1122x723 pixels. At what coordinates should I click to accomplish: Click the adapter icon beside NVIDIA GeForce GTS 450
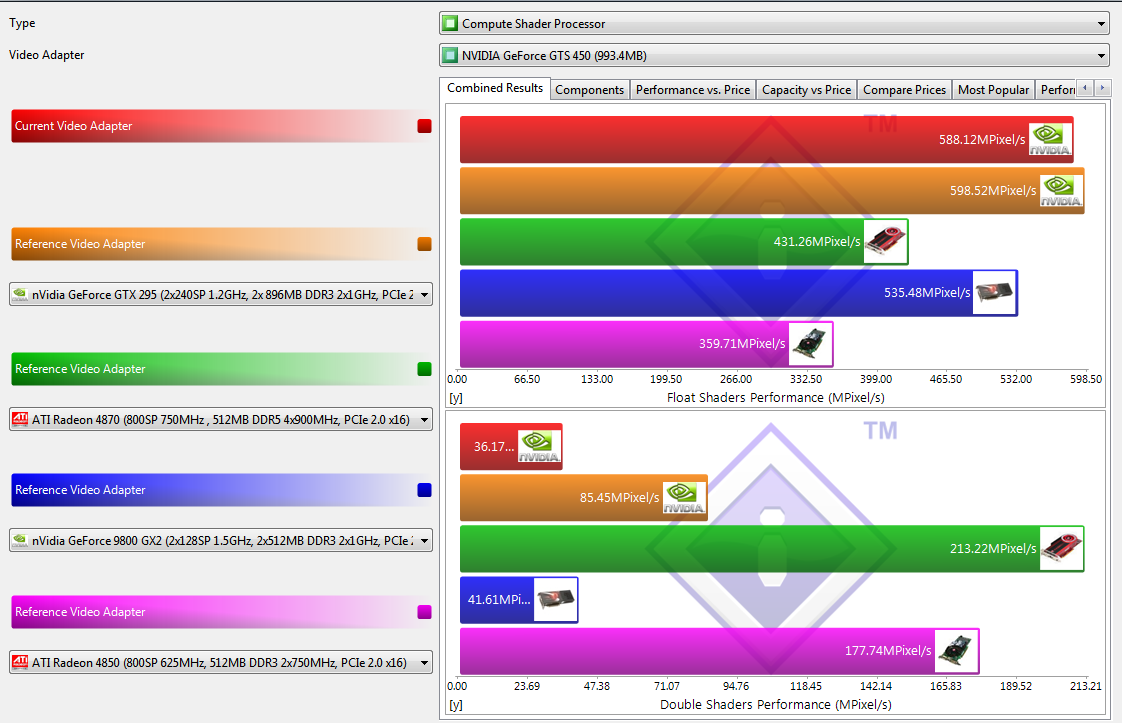pos(450,55)
